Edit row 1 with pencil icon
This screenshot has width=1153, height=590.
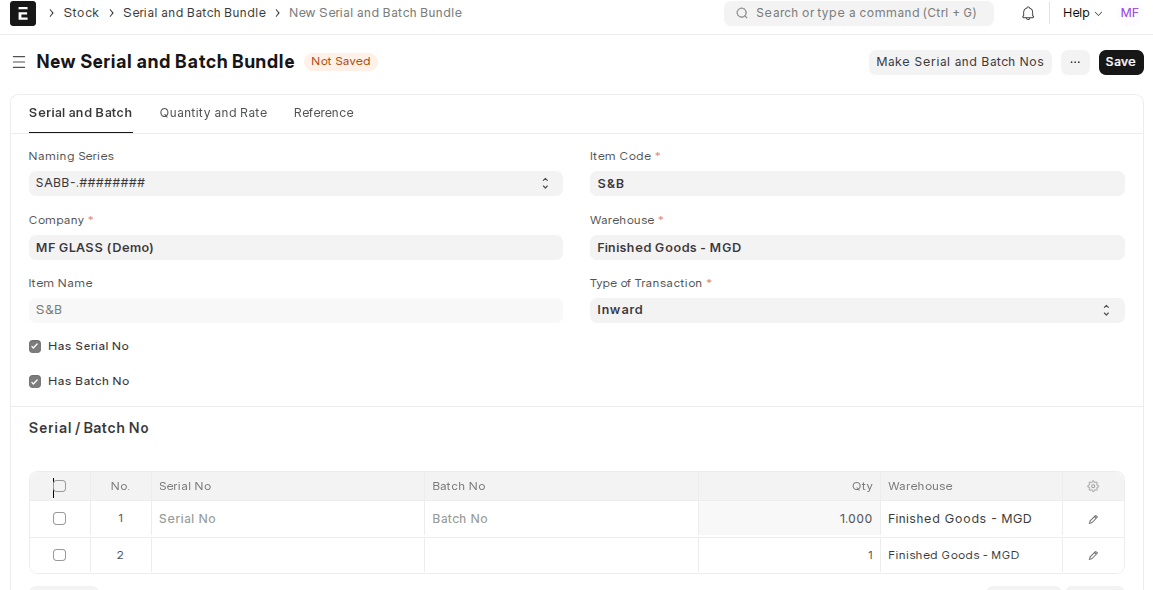[1093, 519]
